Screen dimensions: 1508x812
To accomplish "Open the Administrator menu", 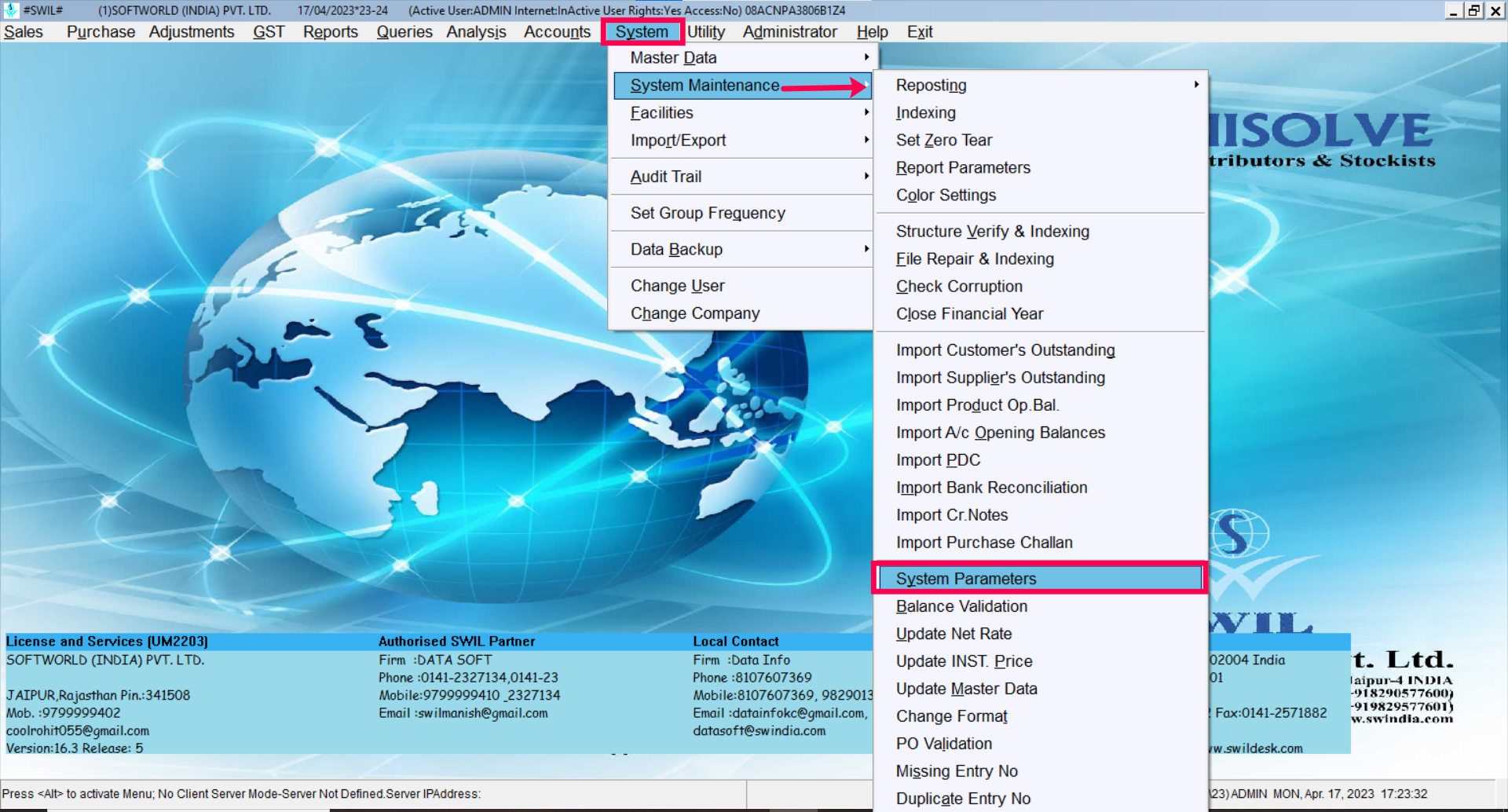I will tap(789, 32).
